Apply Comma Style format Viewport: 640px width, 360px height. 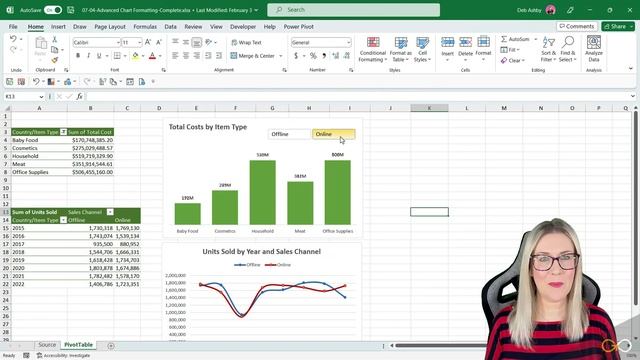[324, 56]
